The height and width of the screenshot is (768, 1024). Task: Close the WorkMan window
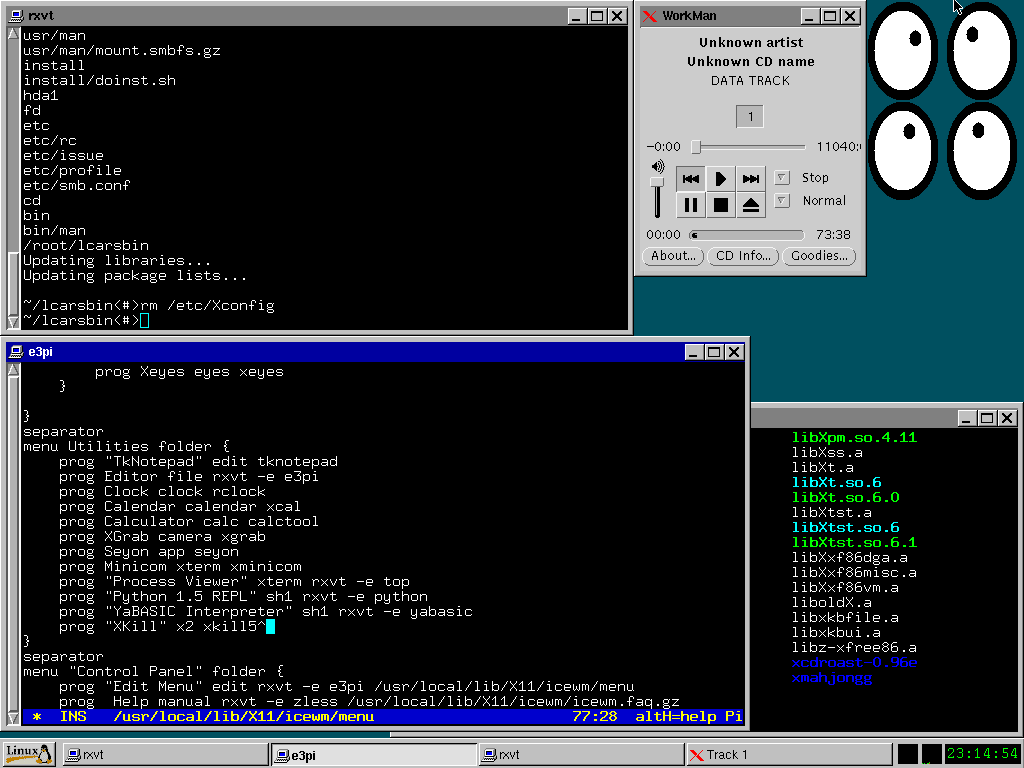pos(850,16)
